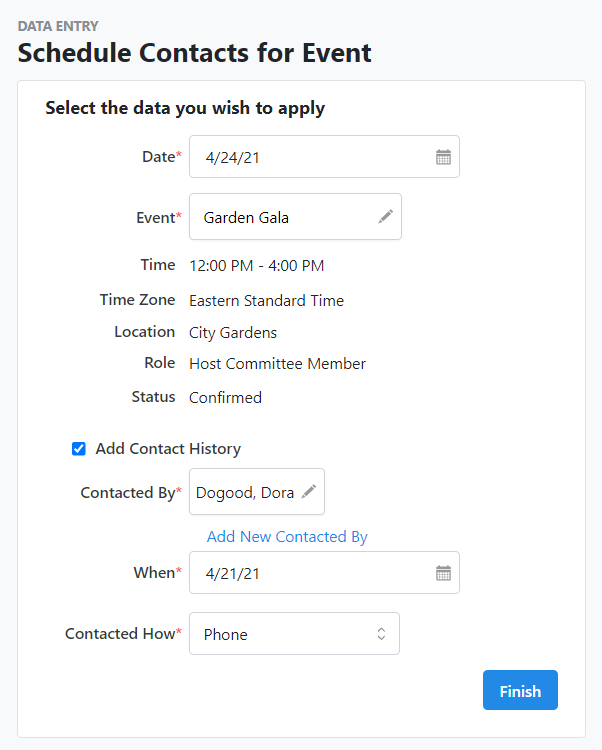Click the Date input showing 4/24/21
Screen dimensions: 602x750
pyautogui.click(x=324, y=157)
